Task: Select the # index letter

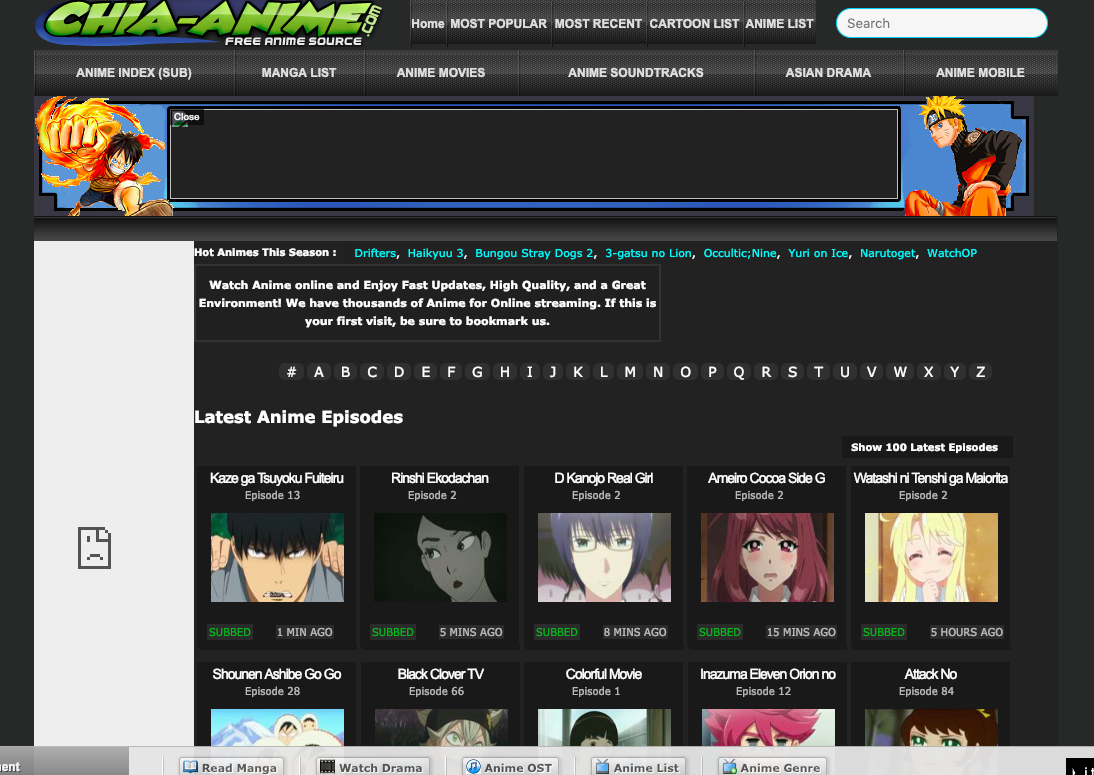Action: [292, 372]
